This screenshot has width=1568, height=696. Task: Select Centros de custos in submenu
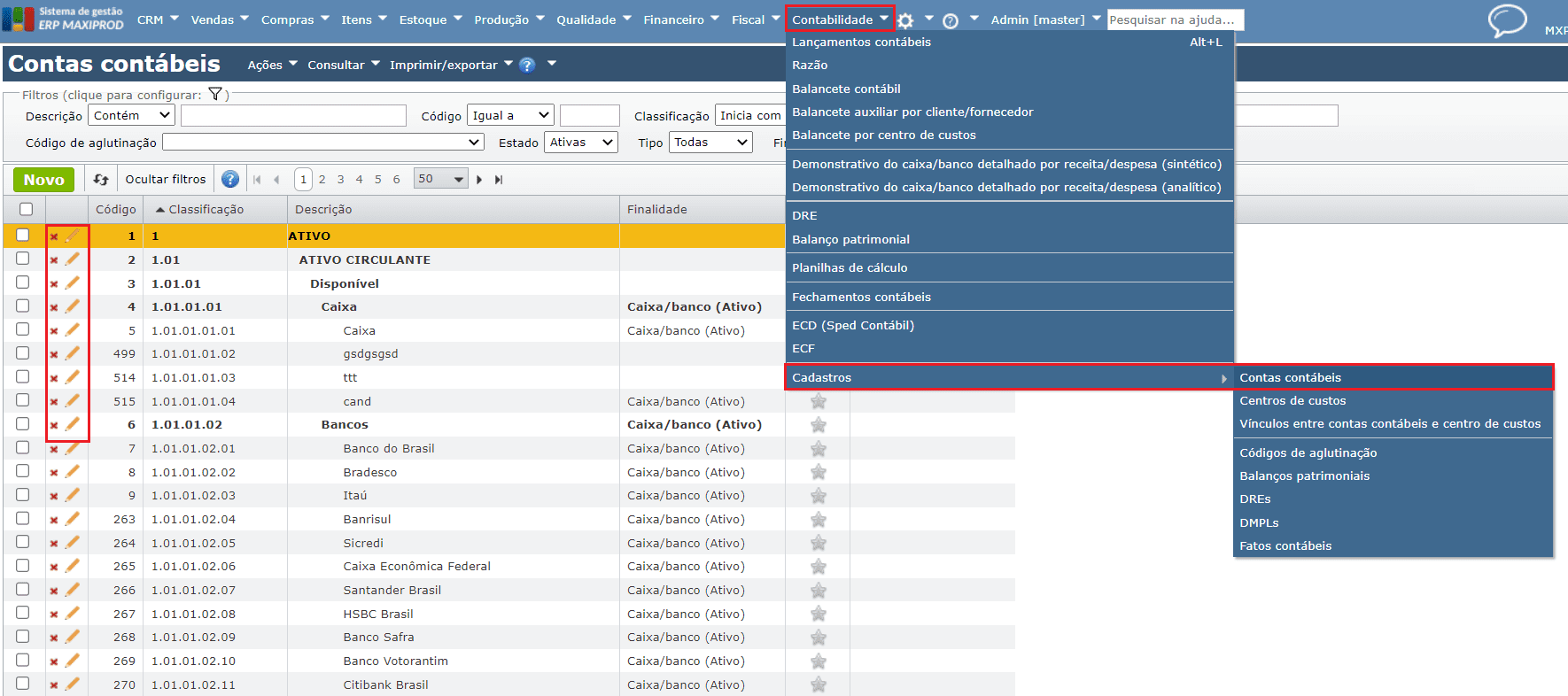pos(1292,401)
